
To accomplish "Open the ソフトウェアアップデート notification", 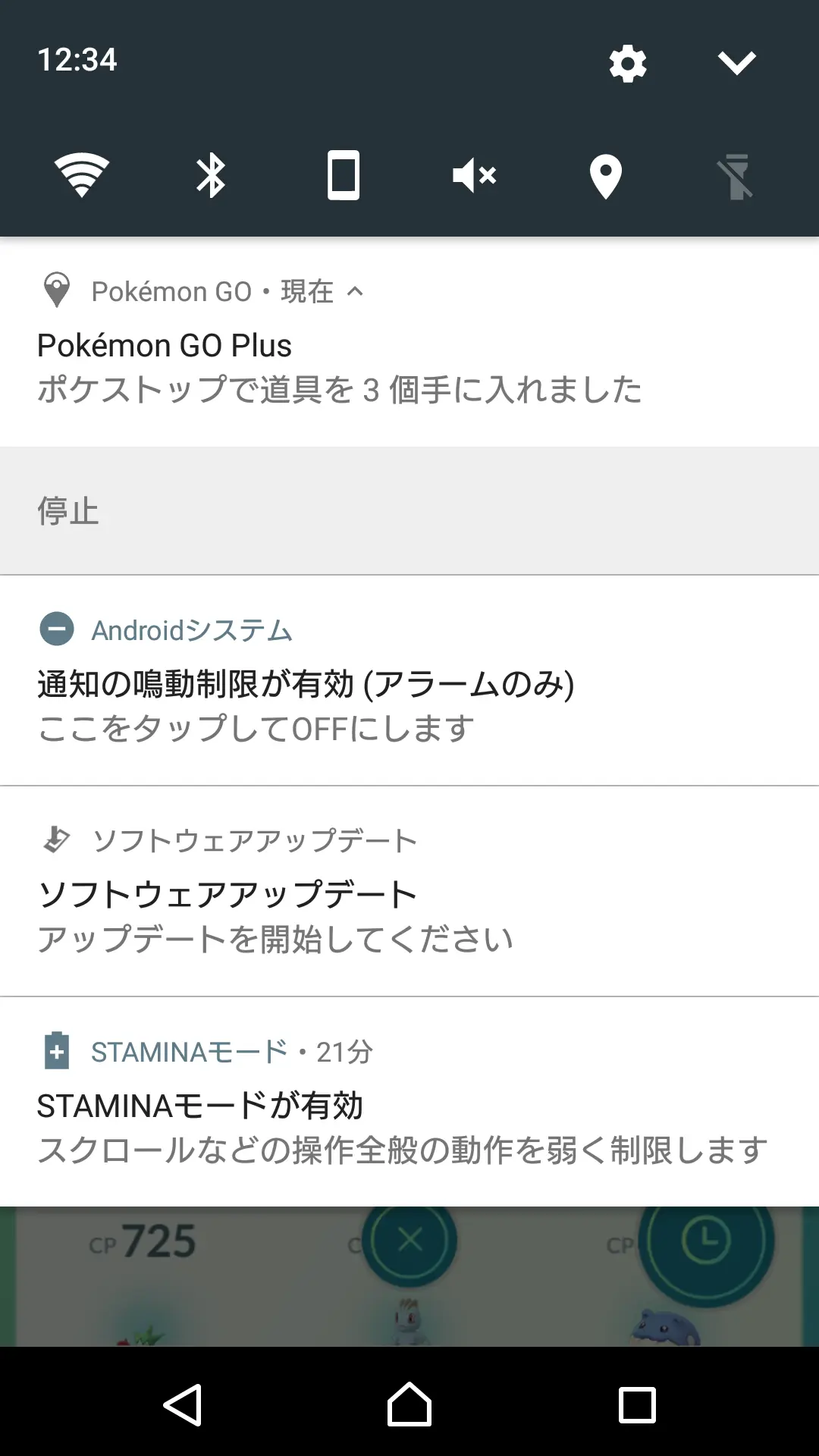I will tap(409, 891).
